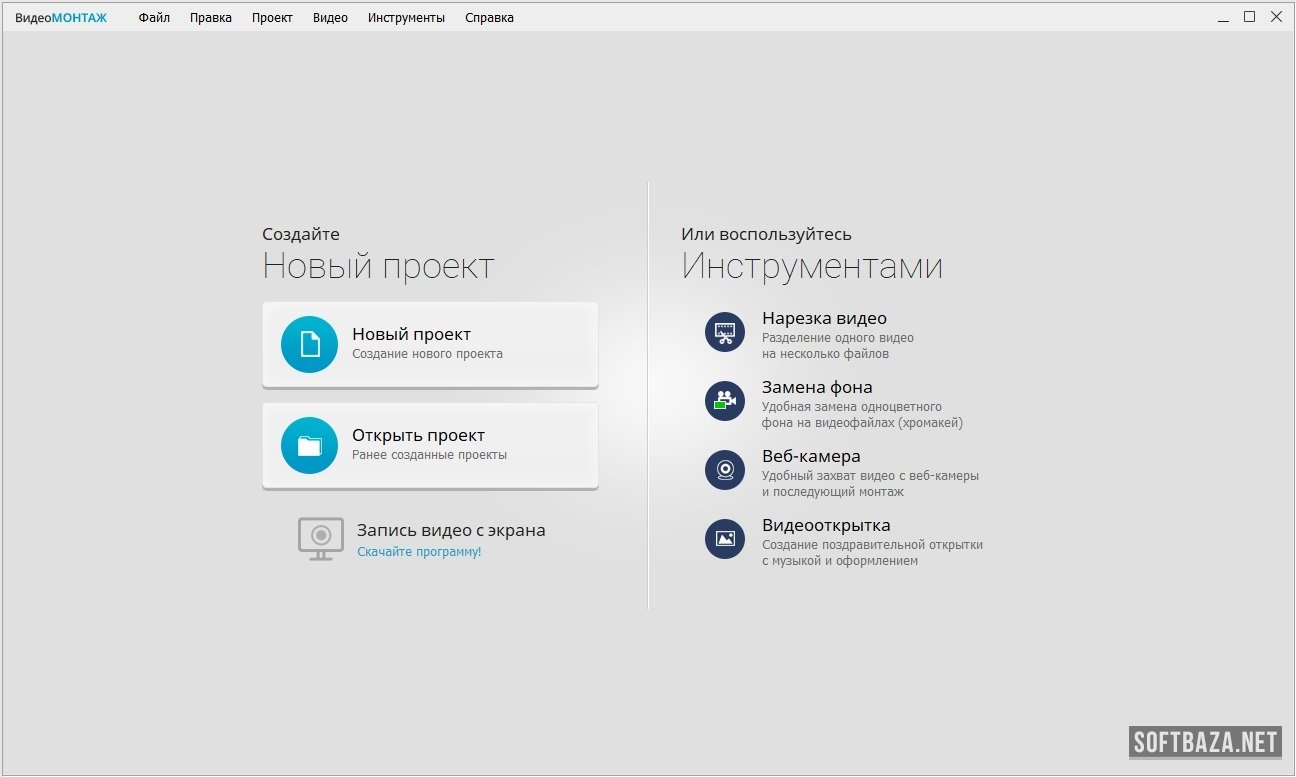Open the Инструменты menu

click(406, 18)
